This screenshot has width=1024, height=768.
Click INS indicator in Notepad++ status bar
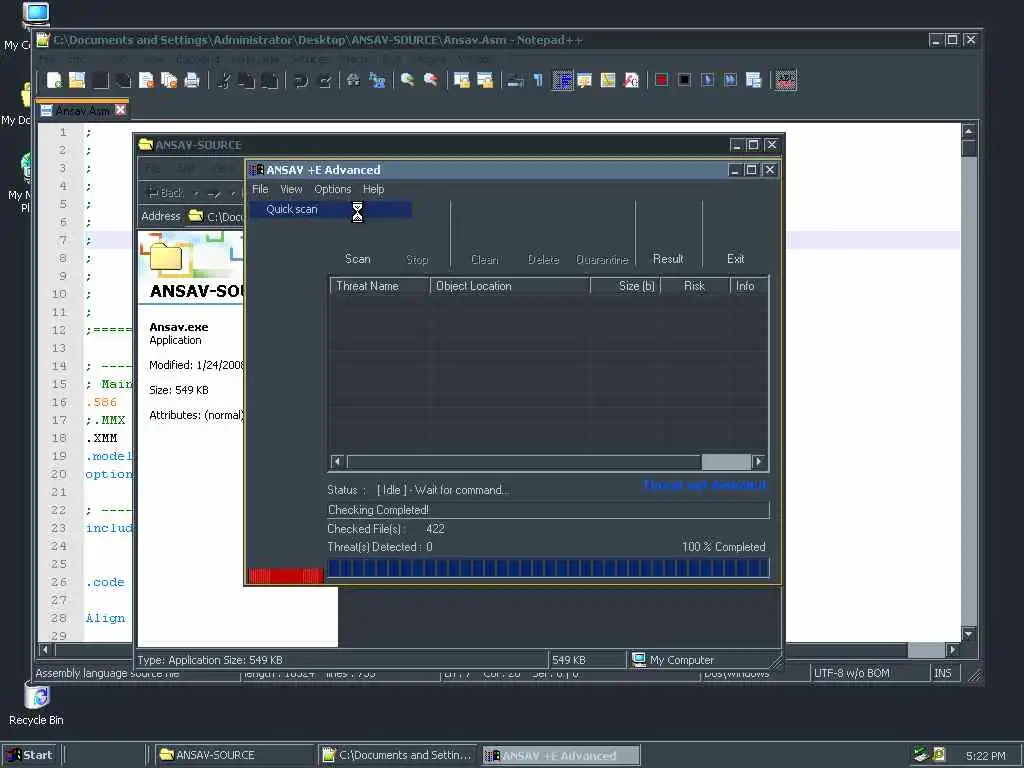click(943, 673)
